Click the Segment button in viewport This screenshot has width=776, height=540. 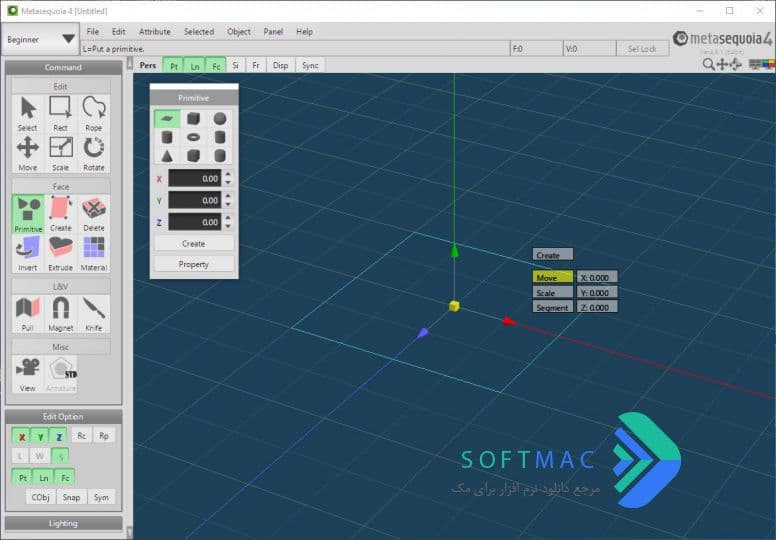553,307
